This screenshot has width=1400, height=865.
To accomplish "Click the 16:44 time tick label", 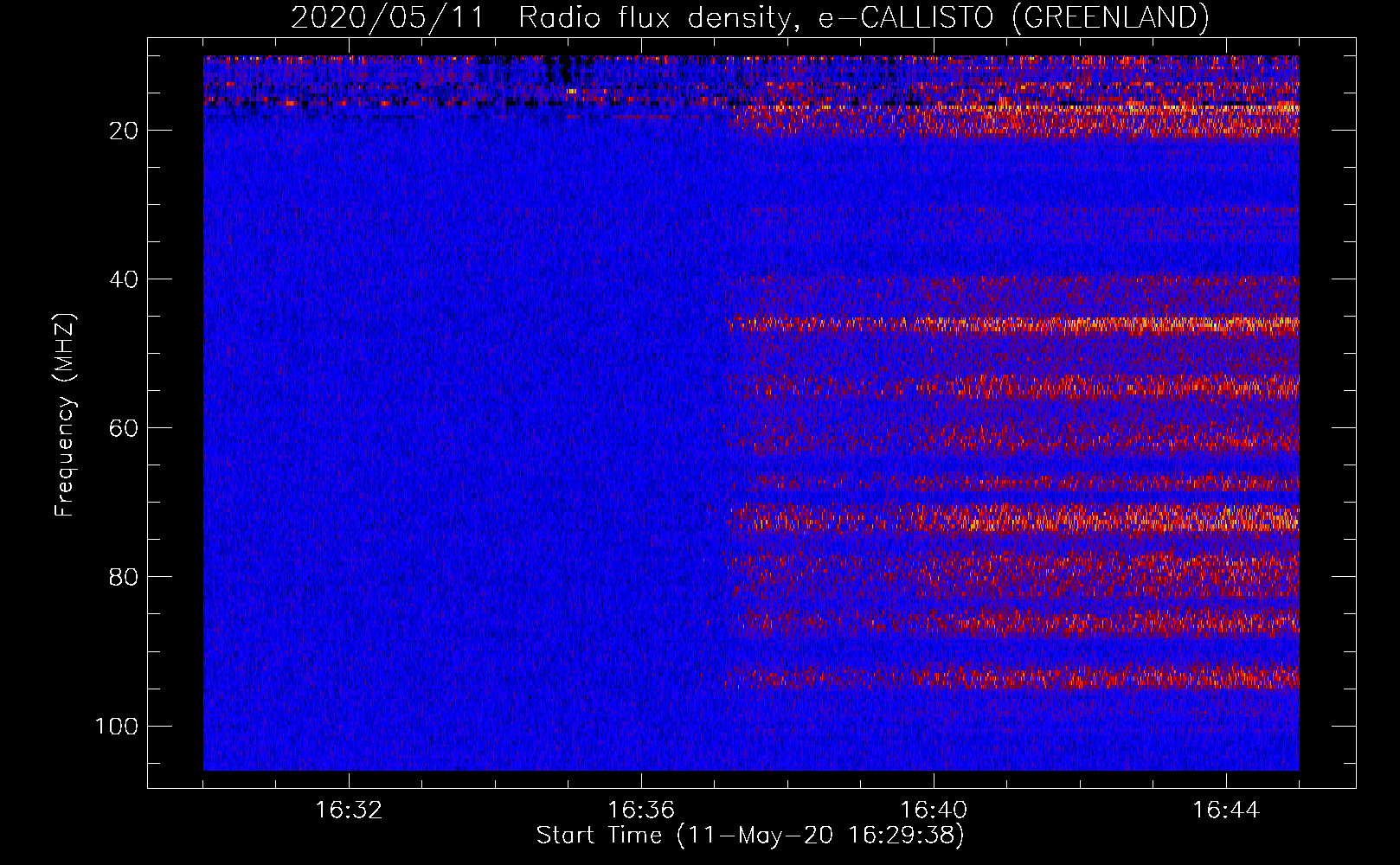I will (x=1226, y=811).
